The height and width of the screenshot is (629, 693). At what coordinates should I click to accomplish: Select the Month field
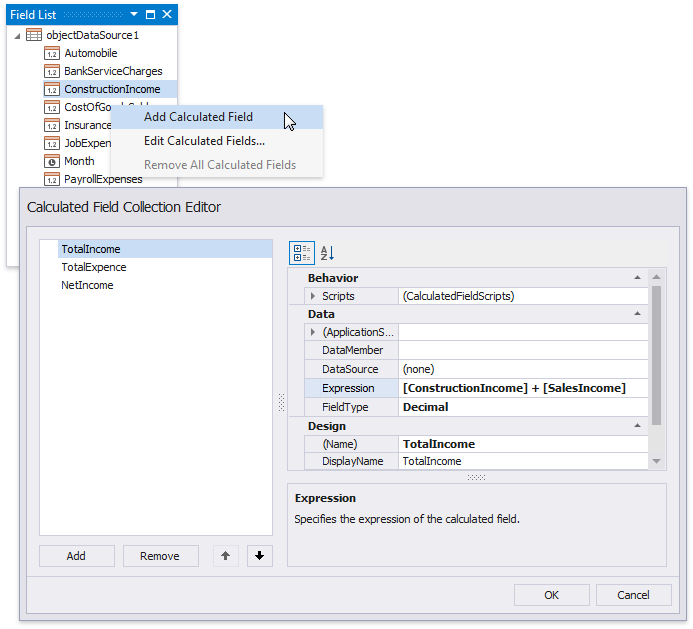(x=79, y=161)
